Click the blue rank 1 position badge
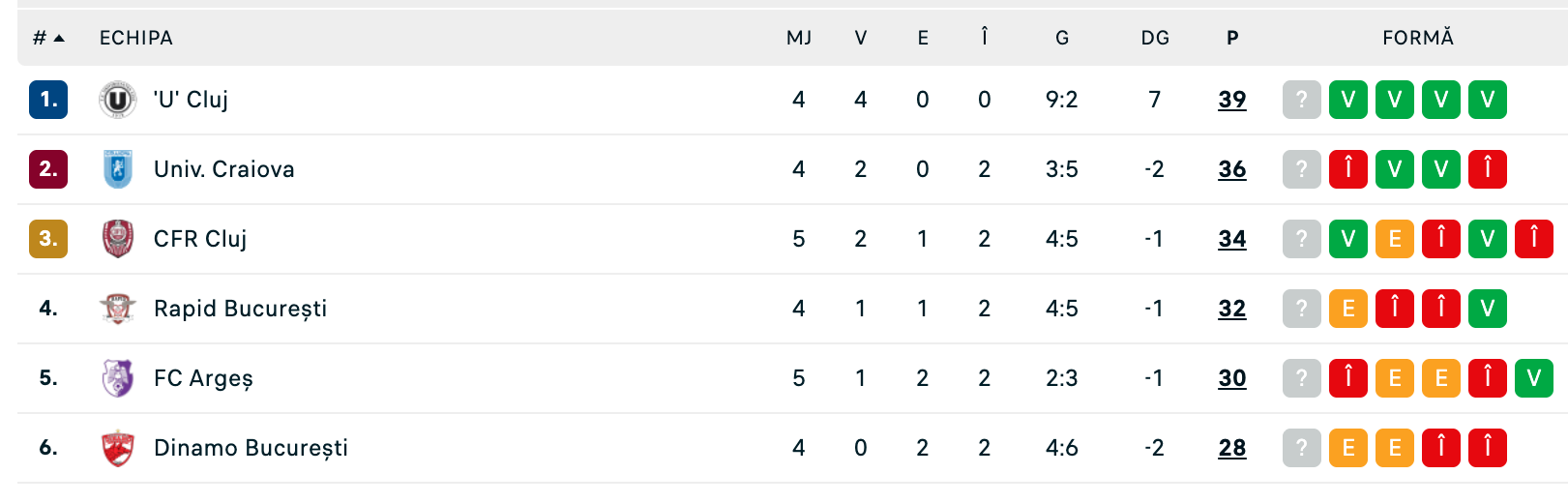Screen dimensions: 1568x504 [x=48, y=100]
